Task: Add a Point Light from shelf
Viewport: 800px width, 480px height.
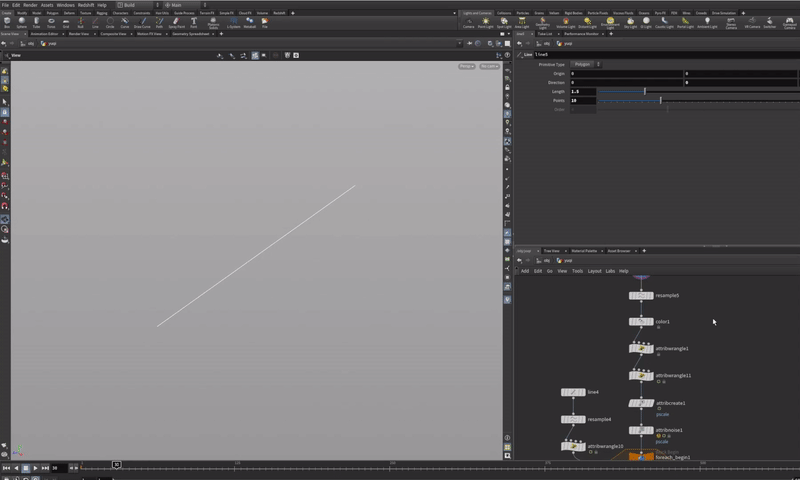Action: point(485,22)
